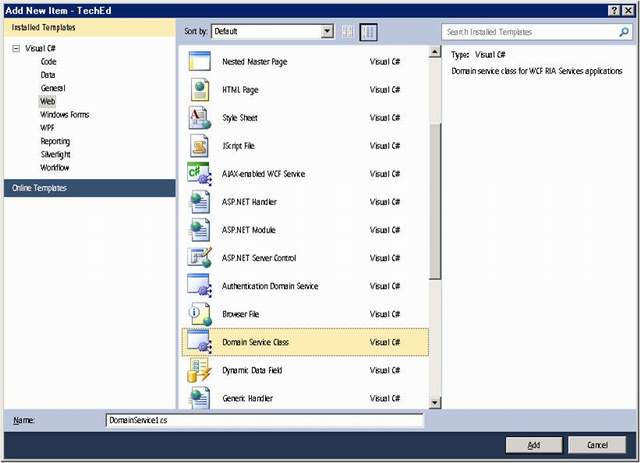Collapse the Visual C# tree node
The width and height of the screenshot is (640, 463).
tap(16, 49)
